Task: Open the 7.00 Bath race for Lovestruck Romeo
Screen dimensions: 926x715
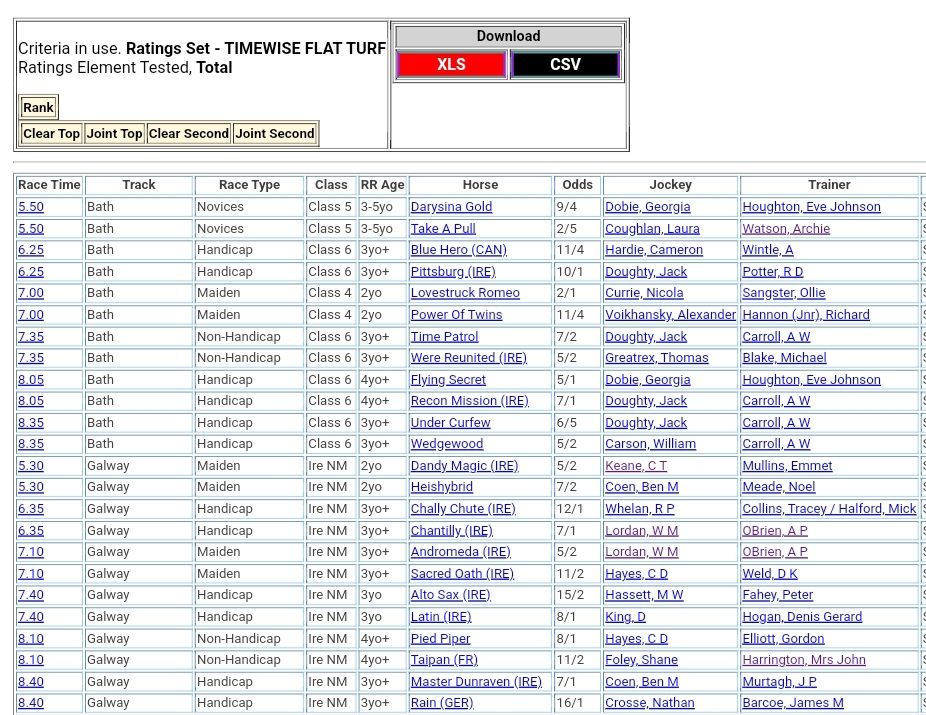Action: click(x=31, y=293)
